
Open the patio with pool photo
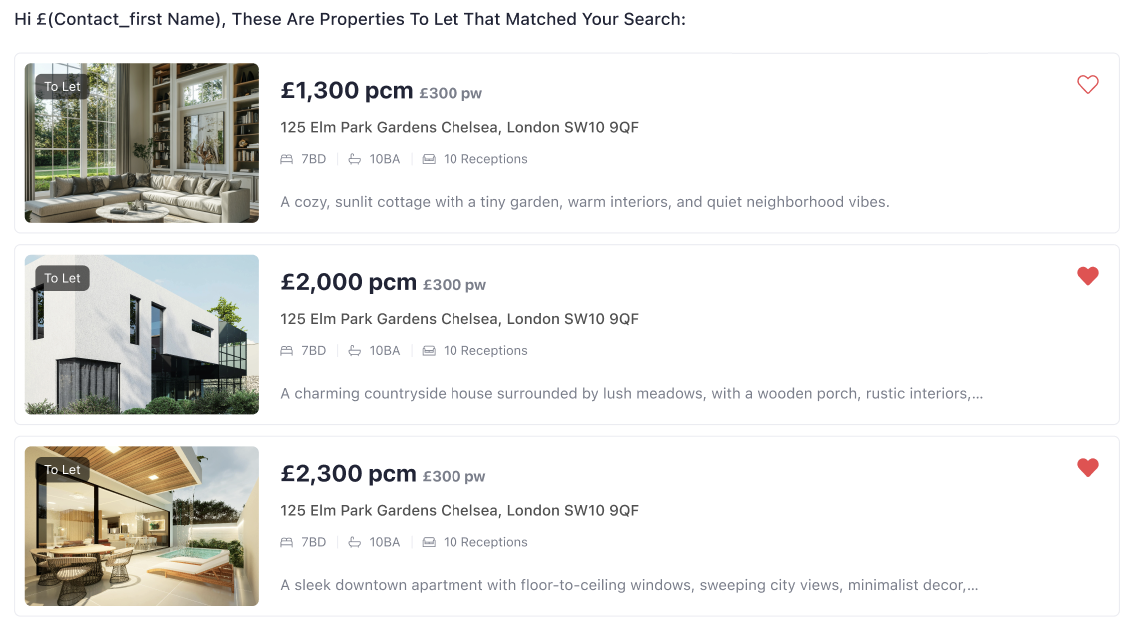(141, 526)
